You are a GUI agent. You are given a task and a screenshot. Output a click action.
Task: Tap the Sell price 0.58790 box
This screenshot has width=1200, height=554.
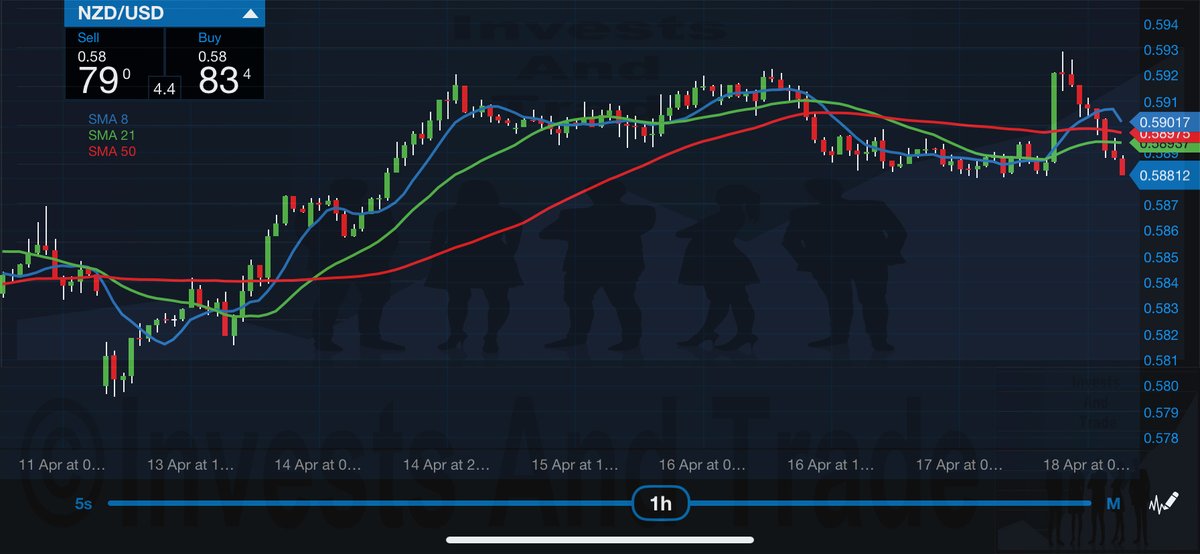pos(115,64)
